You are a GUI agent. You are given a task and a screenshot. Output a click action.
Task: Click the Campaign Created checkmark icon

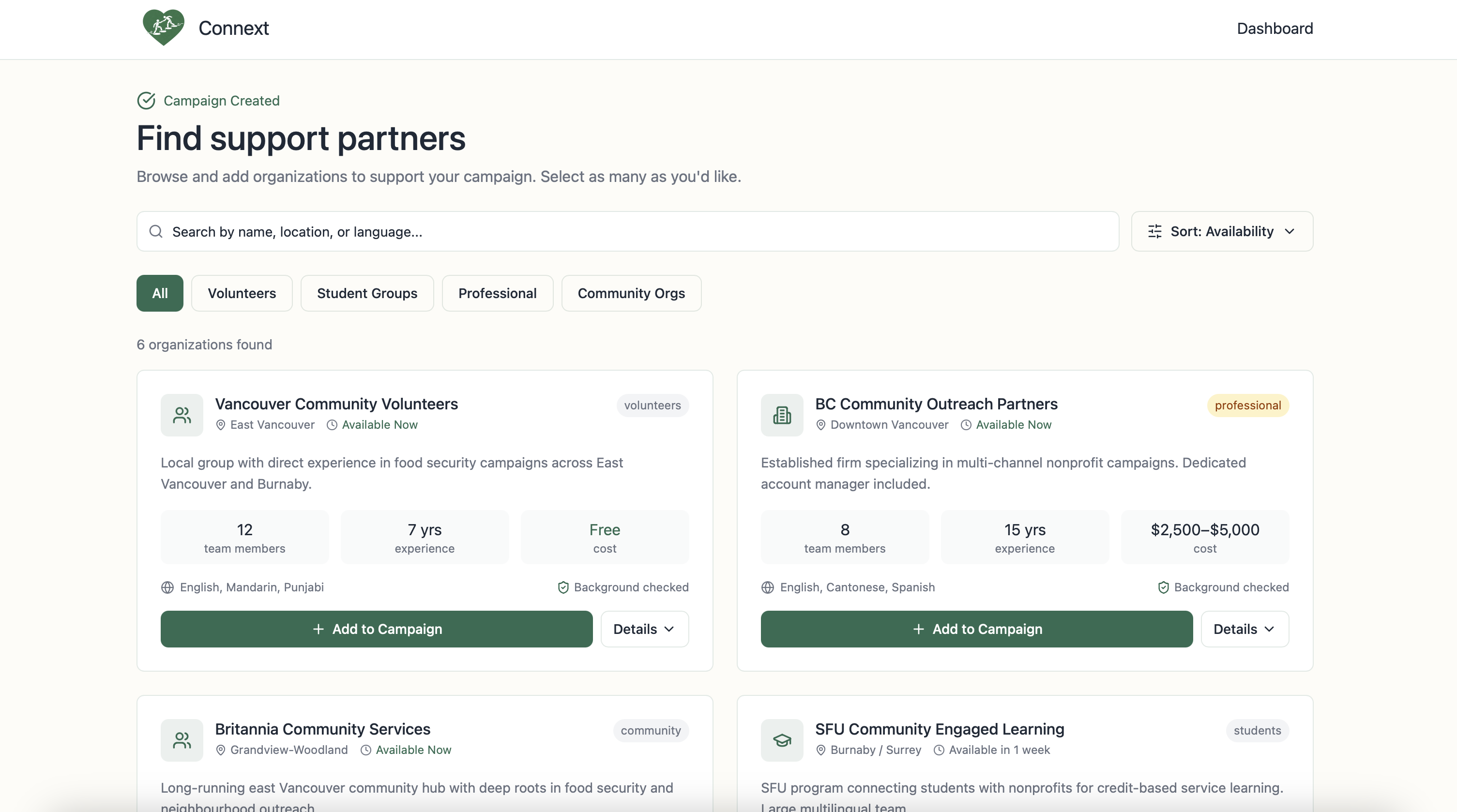click(x=146, y=101)
